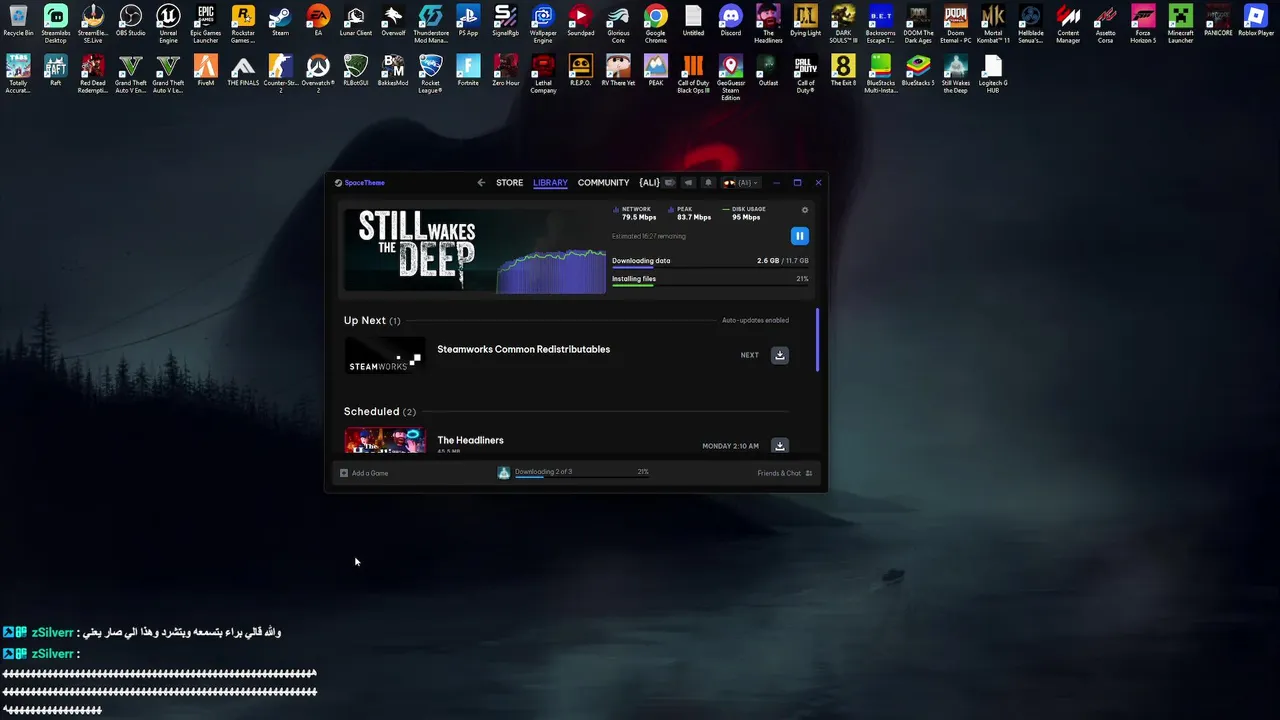Click the Steamworks thumbnail image
The width and height of the screenshot is (1280, 720).
tap(385, 355)
